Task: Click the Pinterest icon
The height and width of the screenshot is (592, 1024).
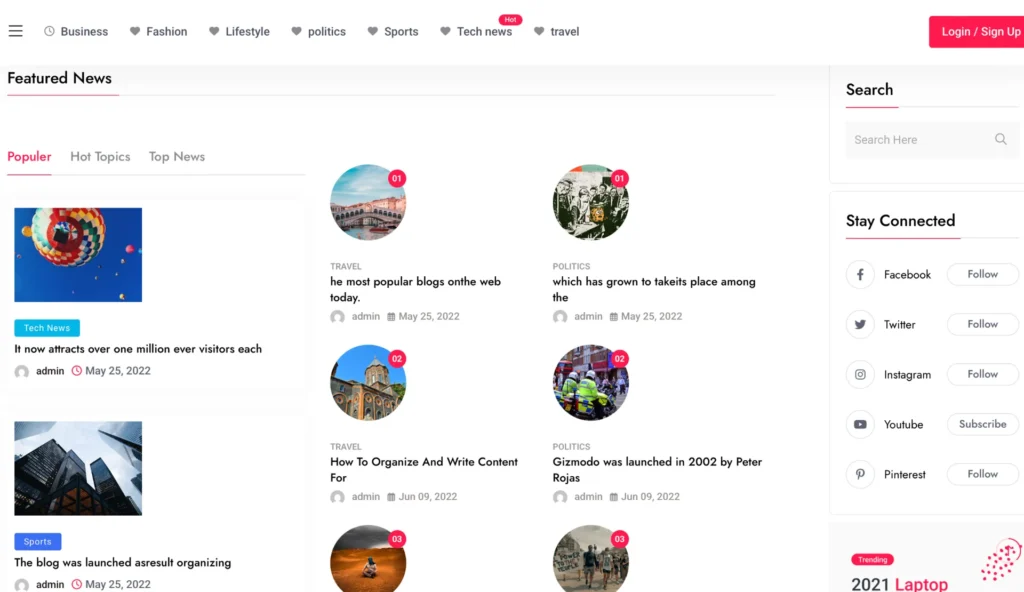Action: click(x=860, y=475)
